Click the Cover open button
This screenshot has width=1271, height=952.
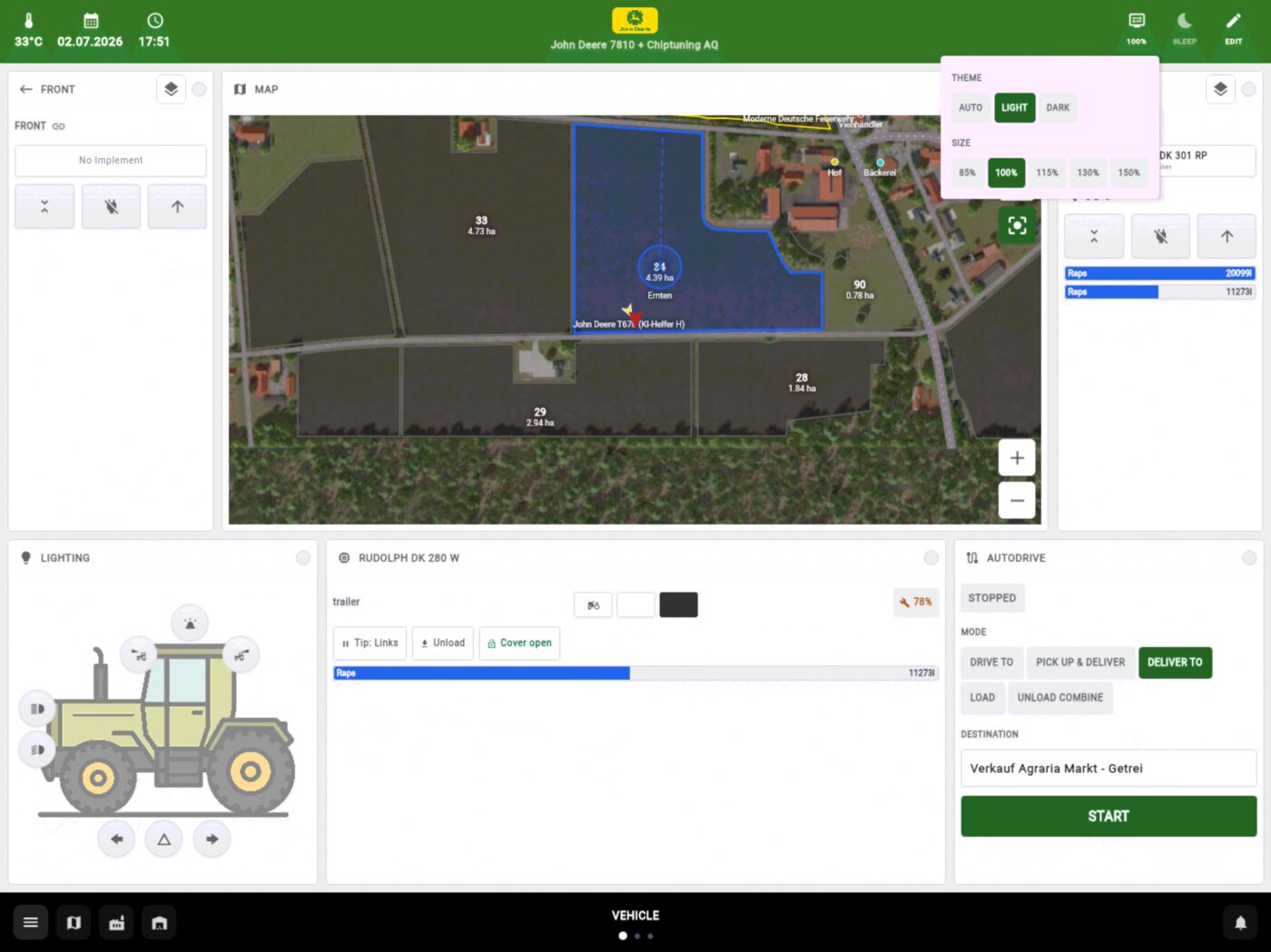tap(519, 643)
